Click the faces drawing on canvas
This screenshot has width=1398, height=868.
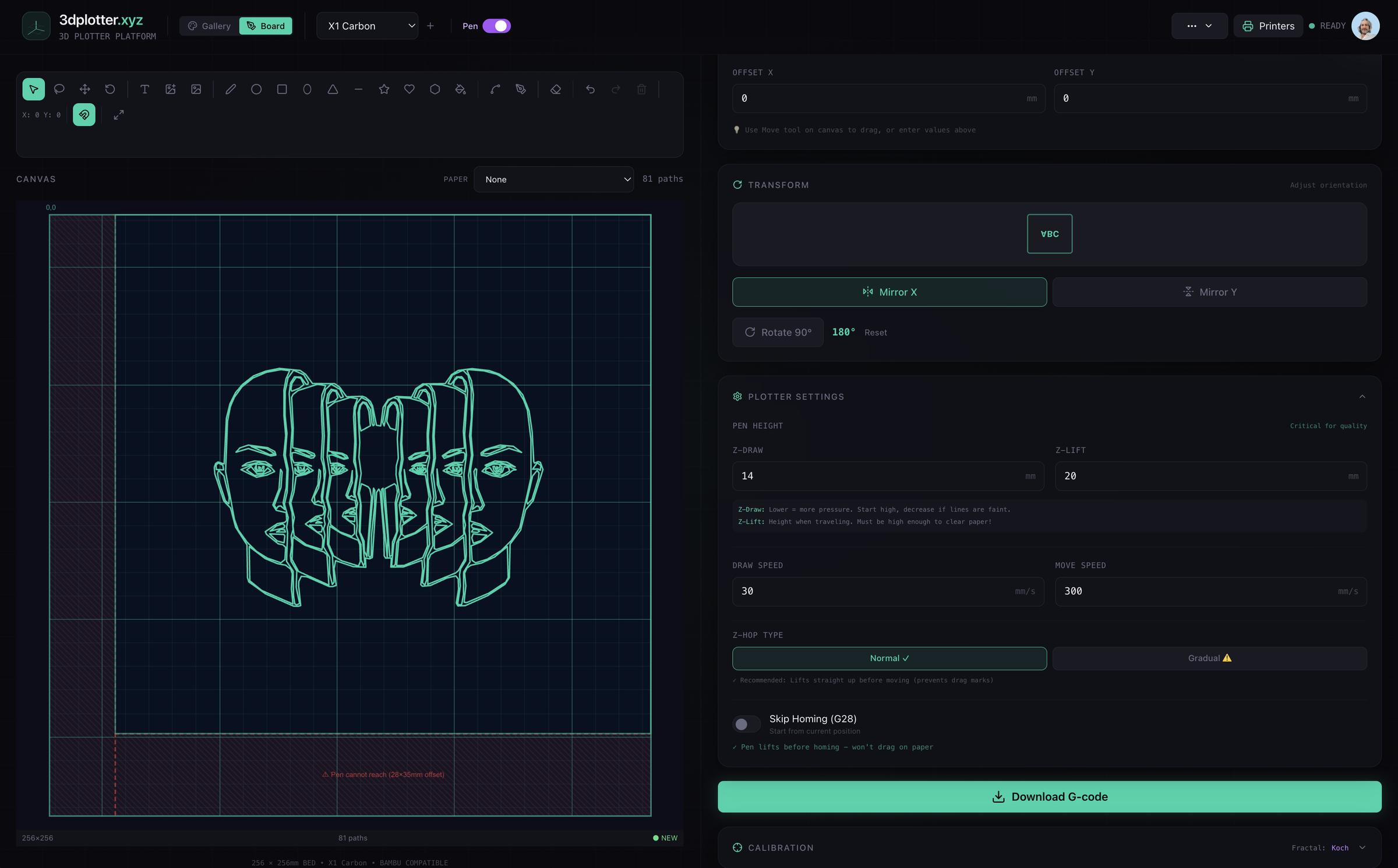point(379,487)
